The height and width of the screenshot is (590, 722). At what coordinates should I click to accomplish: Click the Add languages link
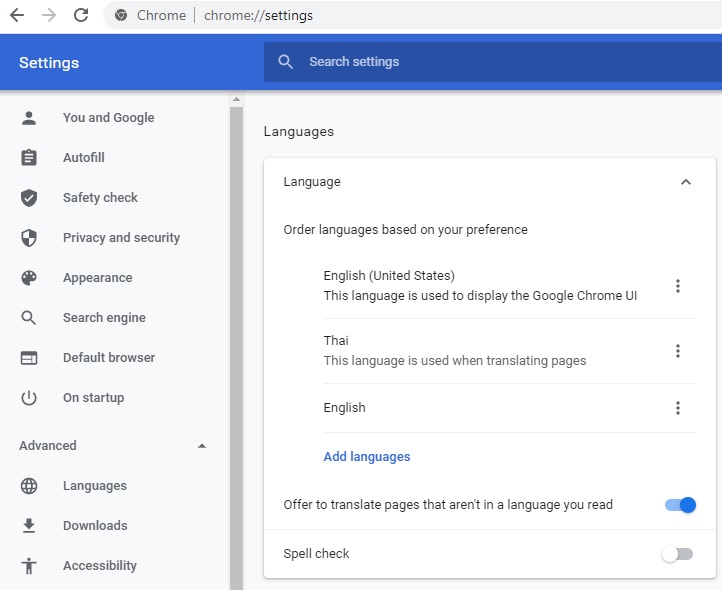click(367, 457)
